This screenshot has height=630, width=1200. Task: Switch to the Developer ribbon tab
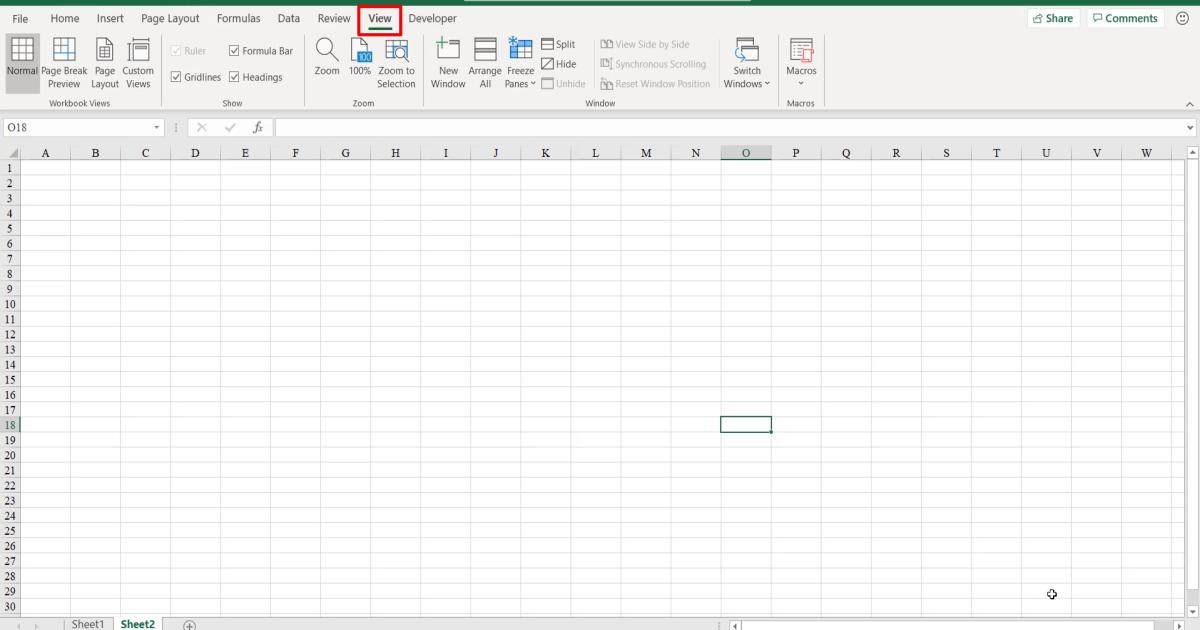click(431, 18)
